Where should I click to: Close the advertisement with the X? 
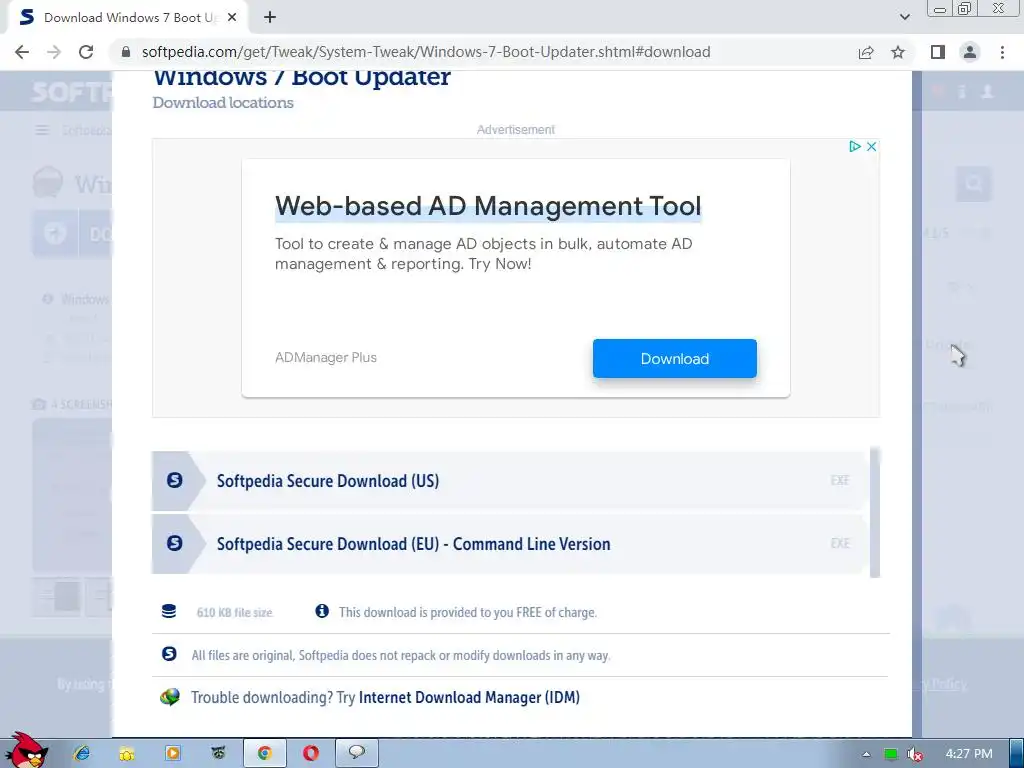tap(871, 146)
